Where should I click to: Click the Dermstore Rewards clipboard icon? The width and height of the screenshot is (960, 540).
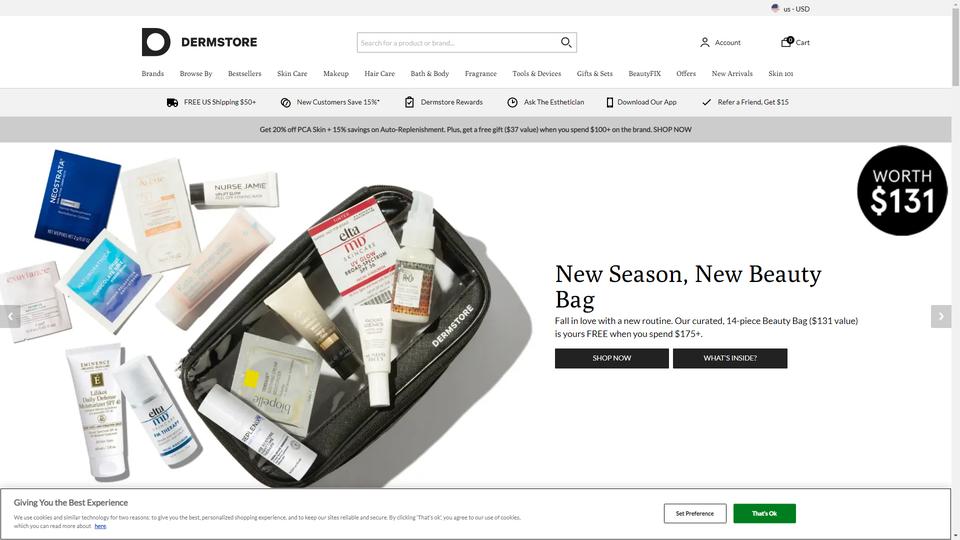pos(409,102)
